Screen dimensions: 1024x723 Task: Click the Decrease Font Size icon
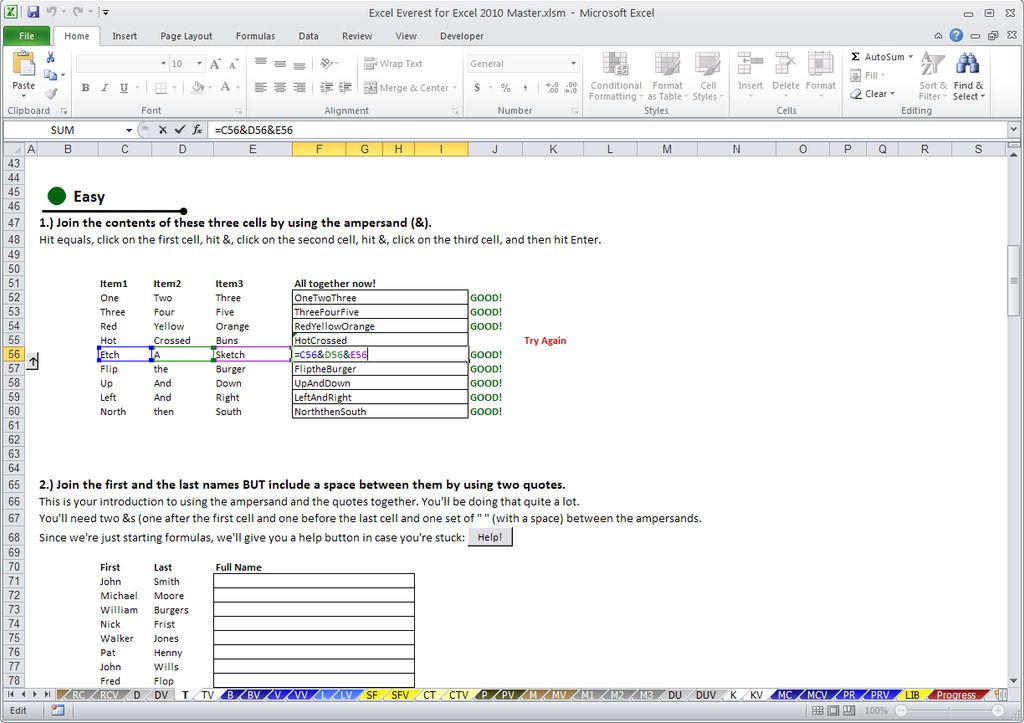(233, 64)
